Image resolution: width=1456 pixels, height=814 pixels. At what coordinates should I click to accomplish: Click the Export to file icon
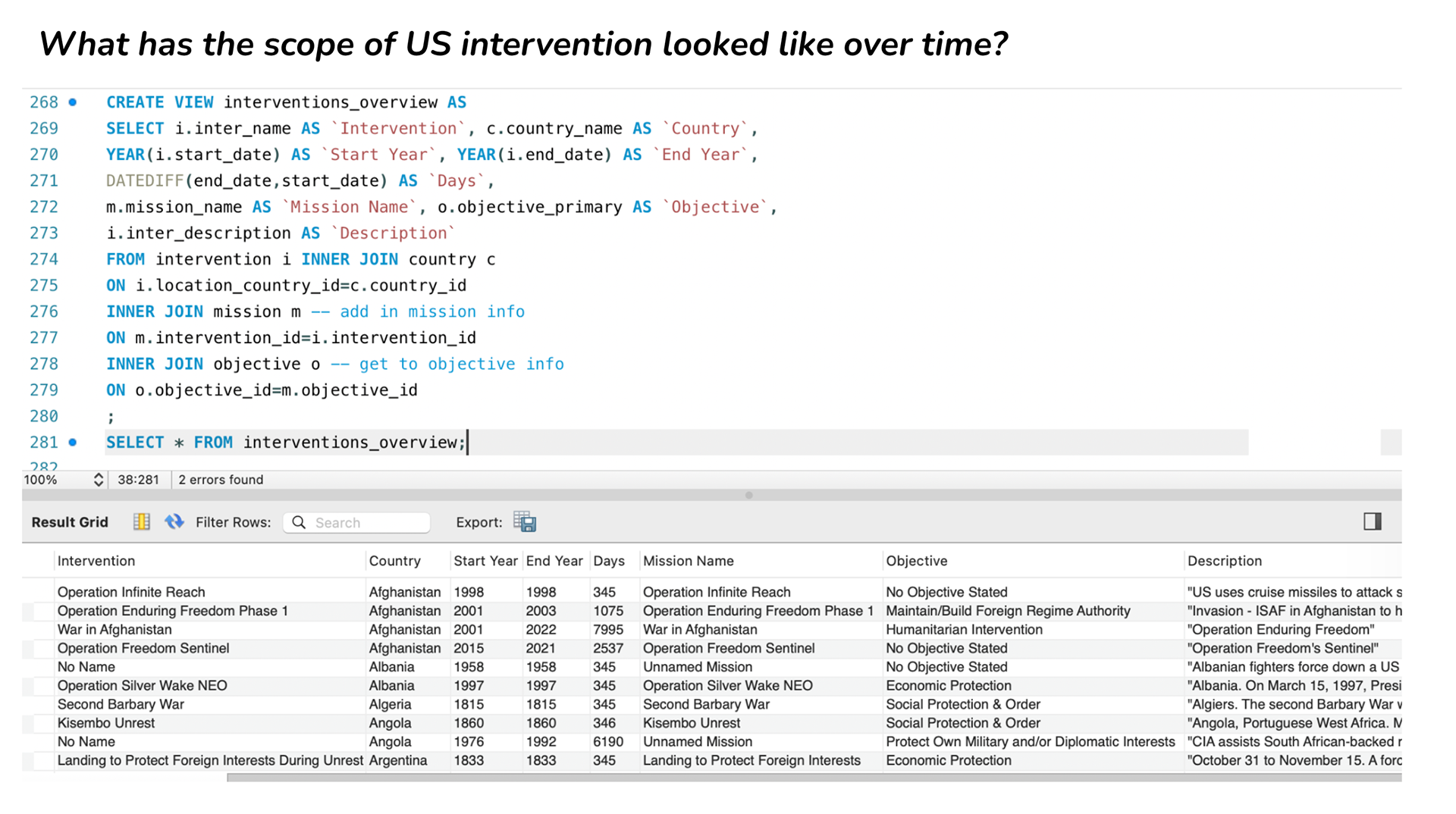point(525,521)
